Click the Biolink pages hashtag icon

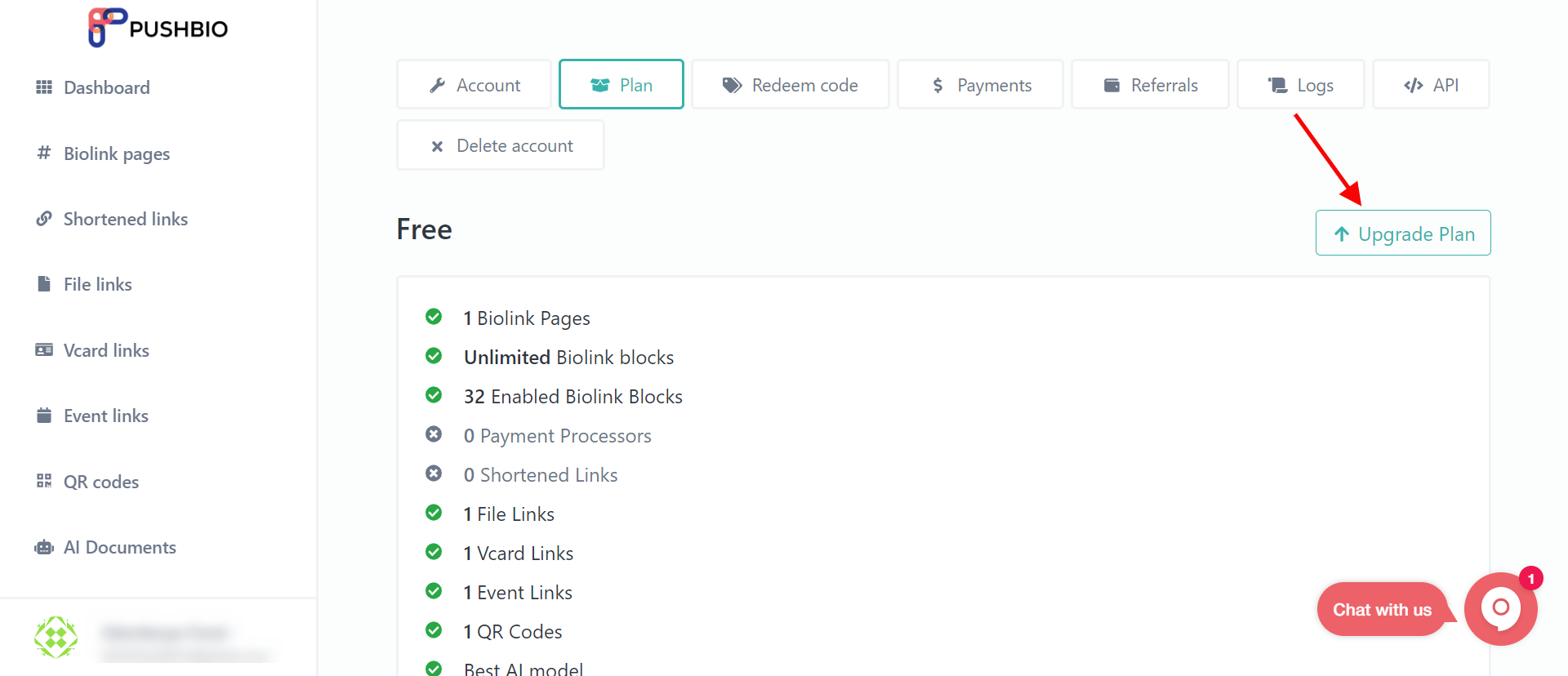click(44, 153)
